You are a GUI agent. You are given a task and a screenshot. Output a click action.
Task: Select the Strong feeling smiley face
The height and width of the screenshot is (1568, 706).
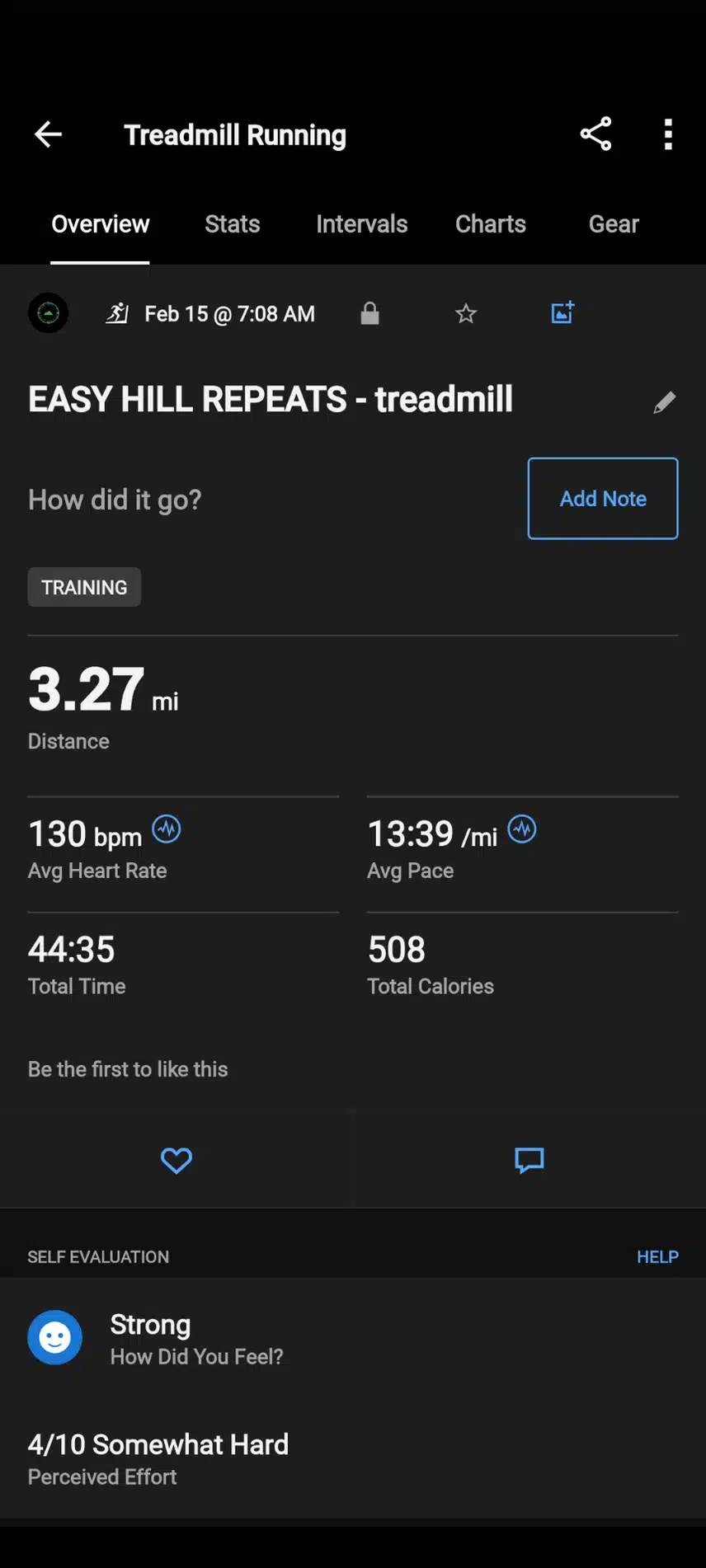[54, 1337]
